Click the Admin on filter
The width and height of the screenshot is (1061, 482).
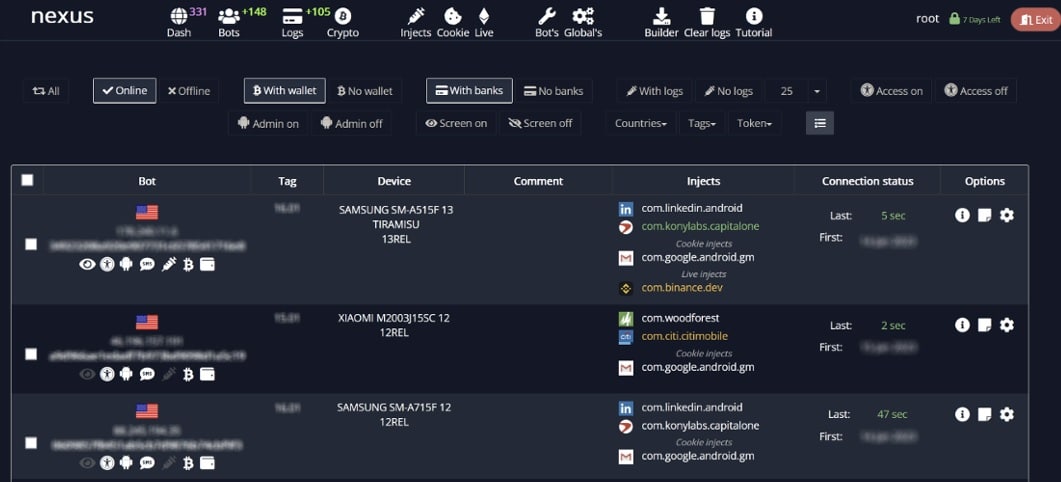click(269, 124)
